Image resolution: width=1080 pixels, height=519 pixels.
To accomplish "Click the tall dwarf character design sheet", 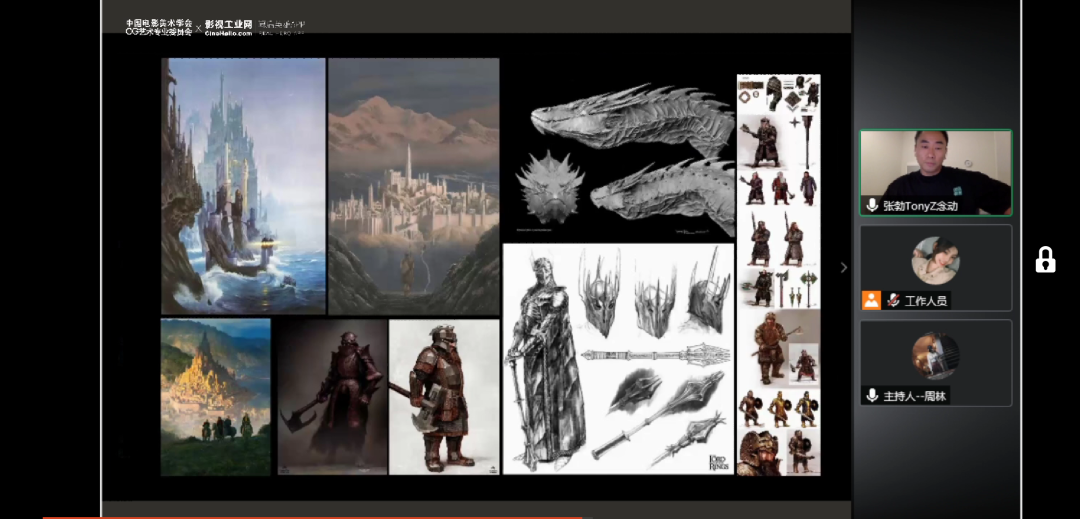I will [x=778, y=275].
